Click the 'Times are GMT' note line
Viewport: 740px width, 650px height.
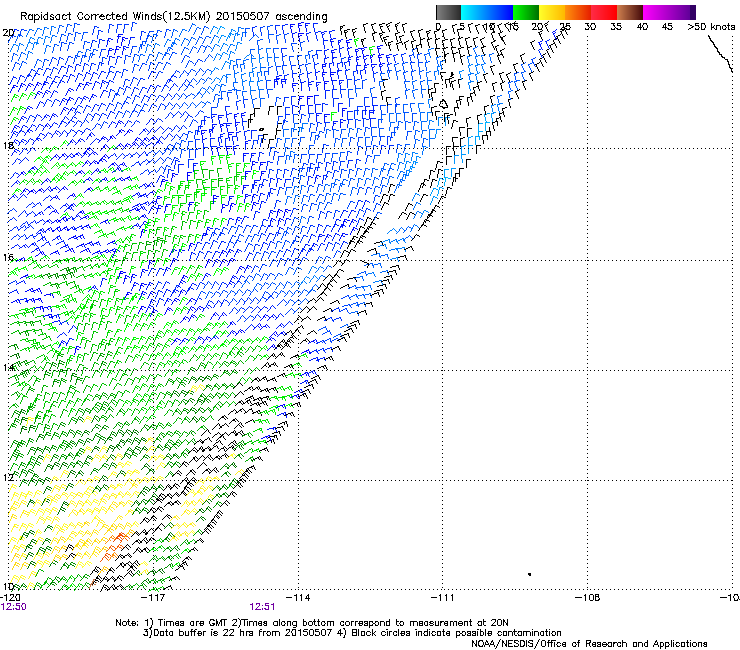click(312, 623)
